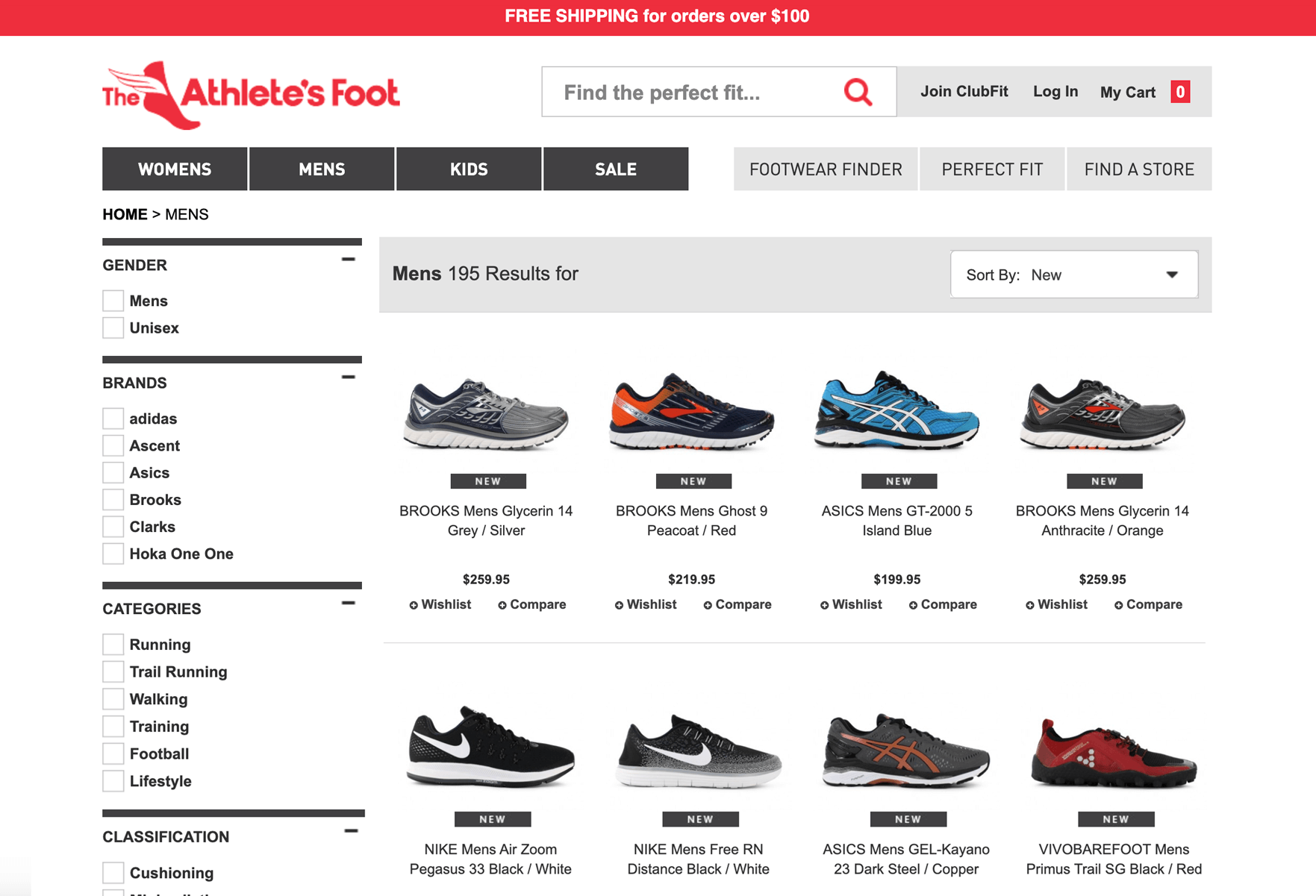This screenshot has width=1316, height=896.
Task: Add Glycerin 14 Grey/Silver to Wishlist
Action: (440, 604)
